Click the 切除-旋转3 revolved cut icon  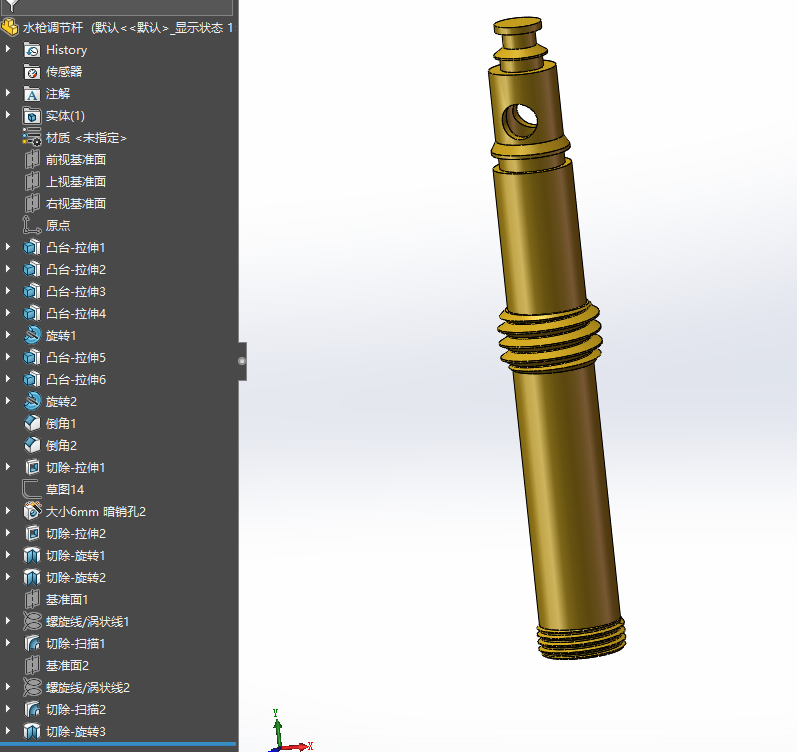pyautogui.click(x=32, y=732)
